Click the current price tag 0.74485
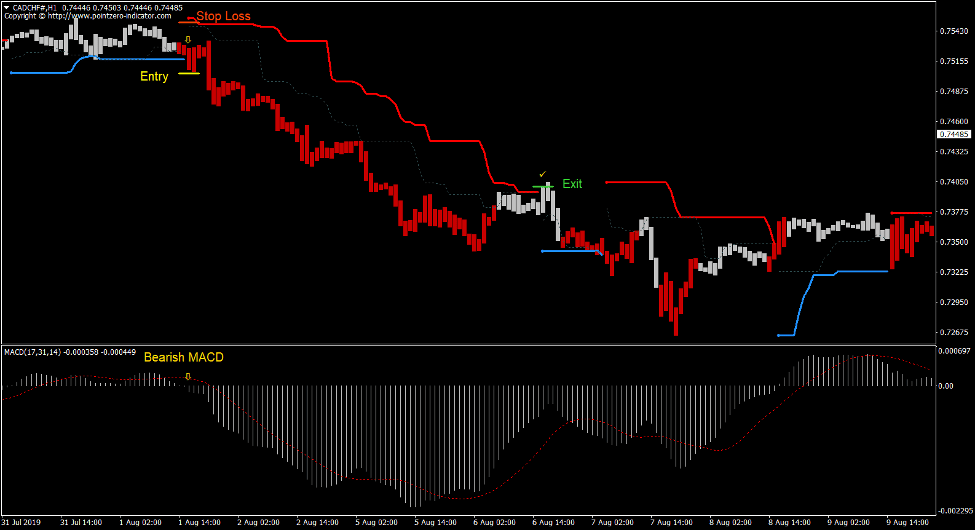Screen dimensions: 977x531 [x=953, y=134]
